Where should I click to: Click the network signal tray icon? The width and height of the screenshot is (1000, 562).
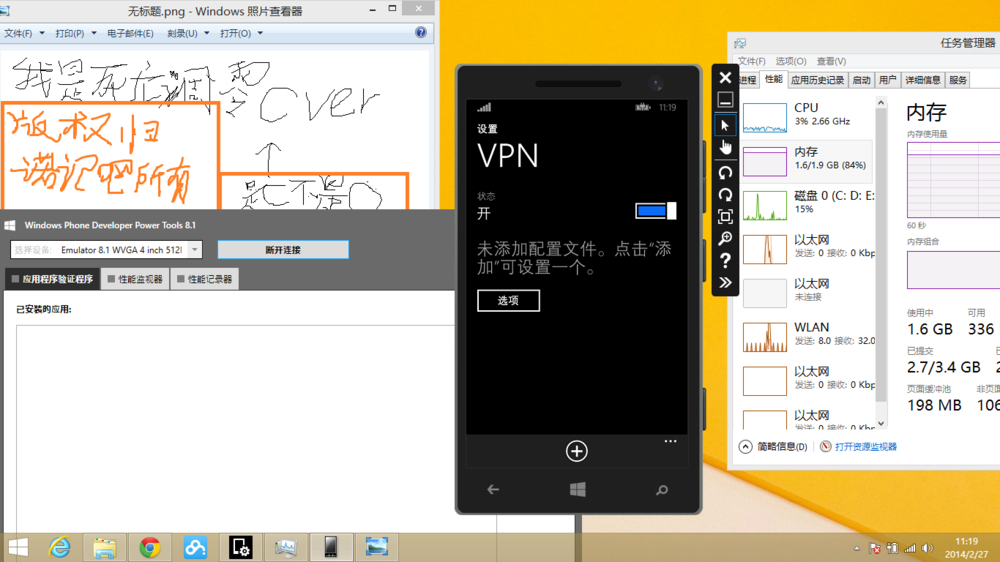point(910,549)
